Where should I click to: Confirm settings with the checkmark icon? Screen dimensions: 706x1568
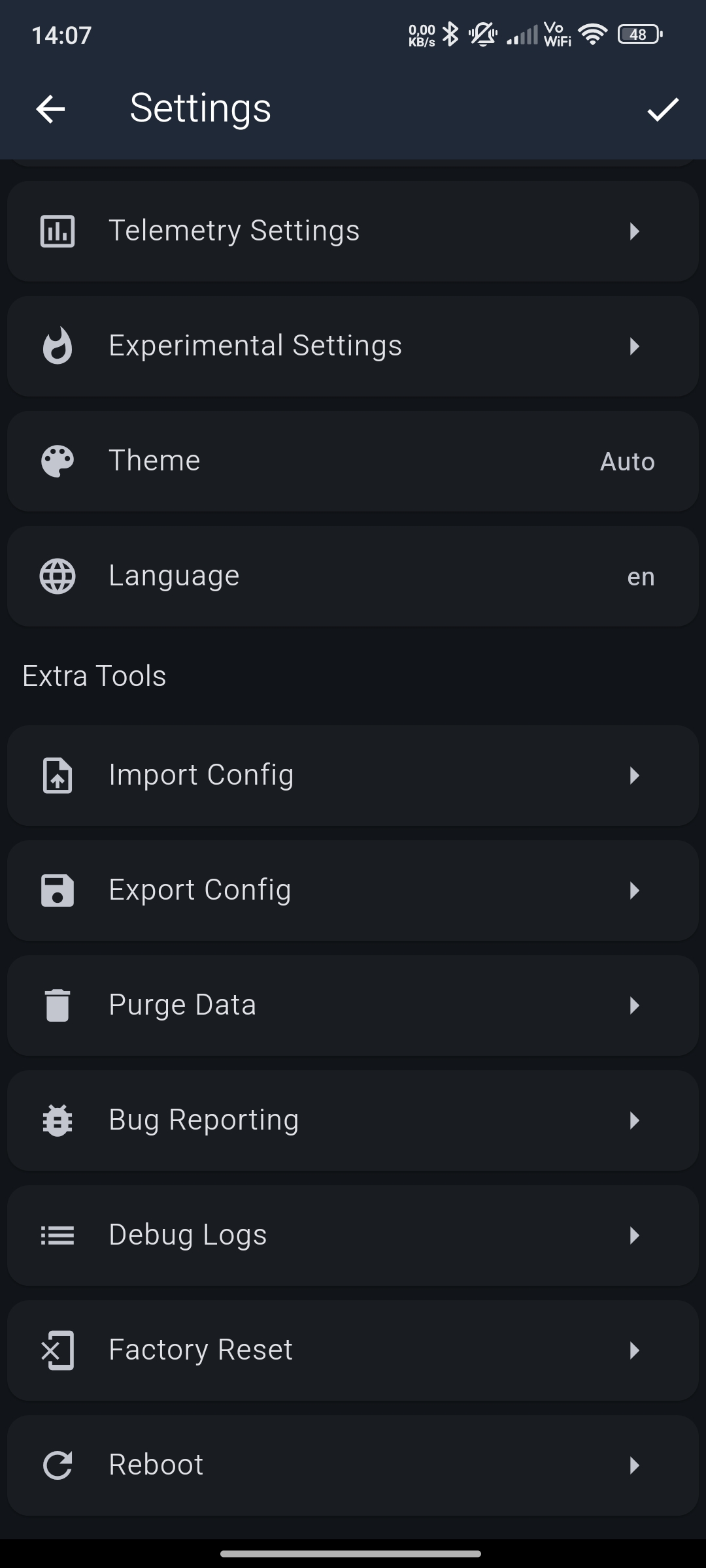663,109
